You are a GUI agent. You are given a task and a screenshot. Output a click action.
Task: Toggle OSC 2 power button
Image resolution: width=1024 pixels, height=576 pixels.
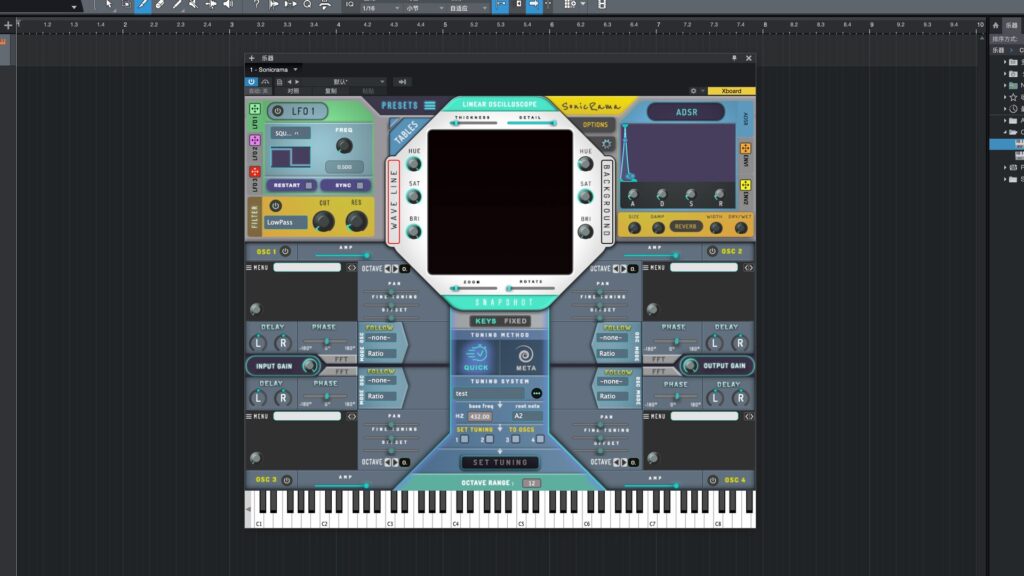pos(712,251)
